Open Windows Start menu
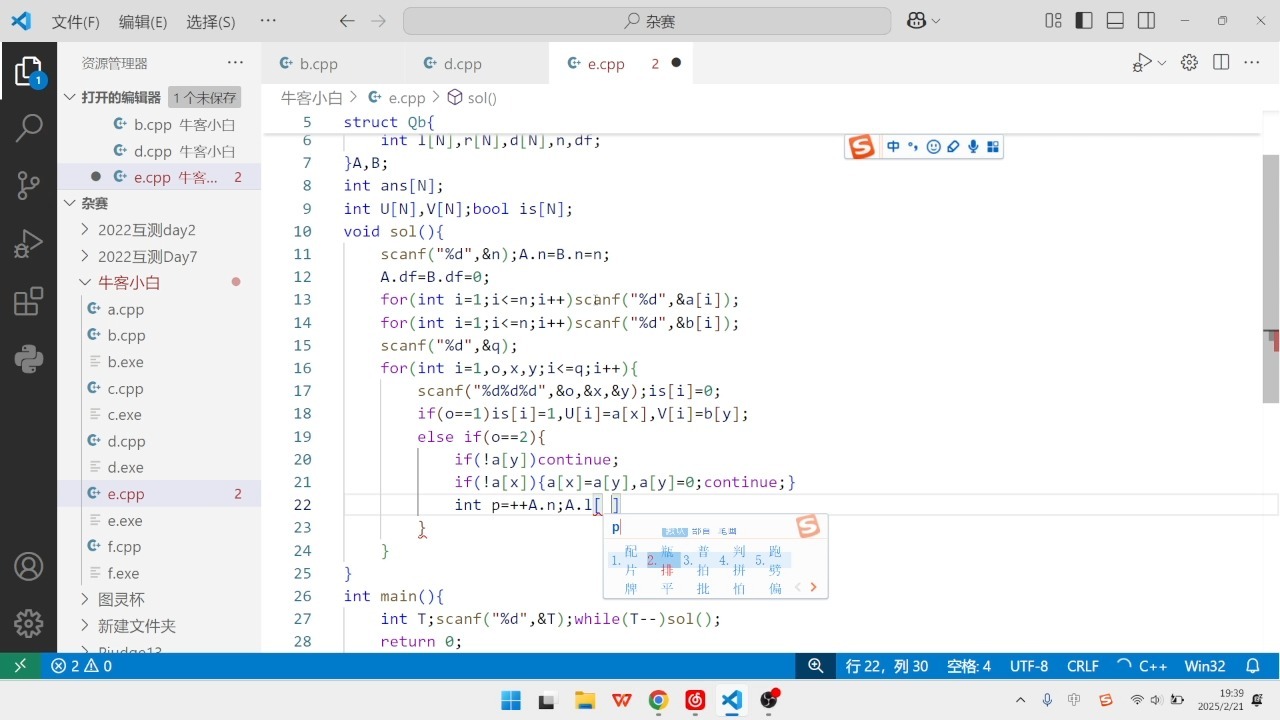 click(x=511, y=700)
